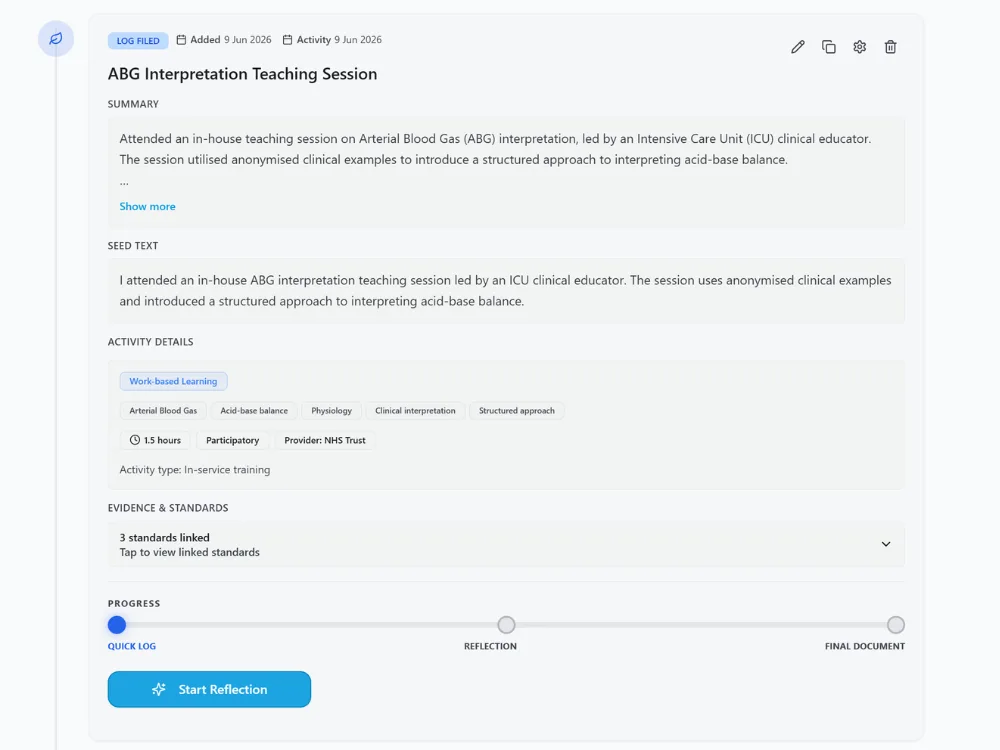Image resolution: width=1000 pixels, height=750 pixels.
Task: Click the duplicate copy icon
Action: click(828, 47)
